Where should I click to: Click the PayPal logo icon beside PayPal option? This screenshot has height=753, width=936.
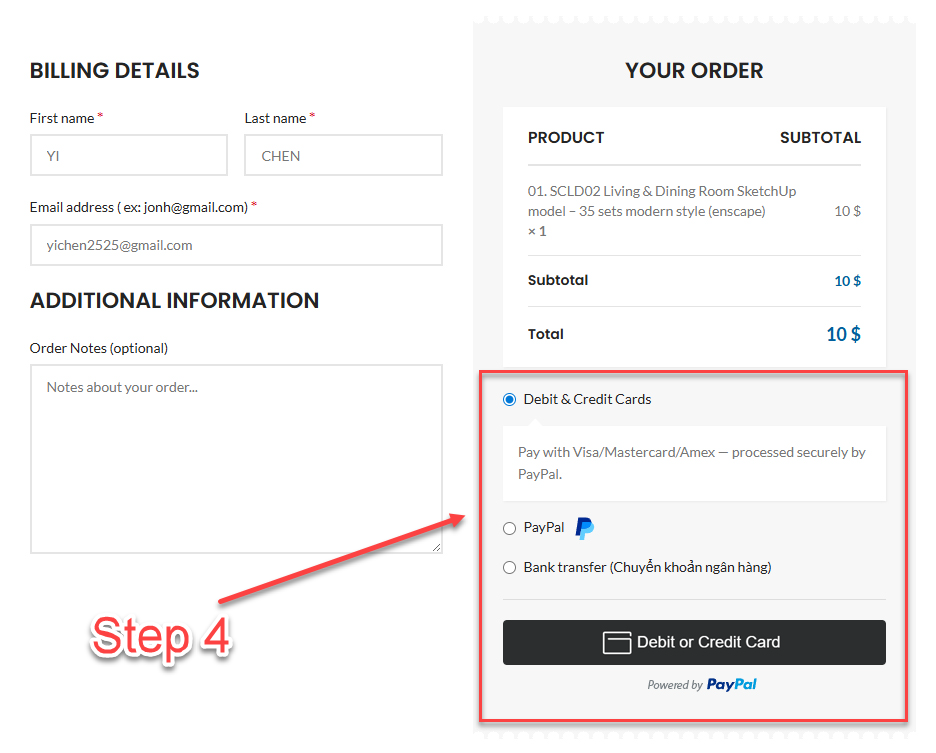[584, 528]
